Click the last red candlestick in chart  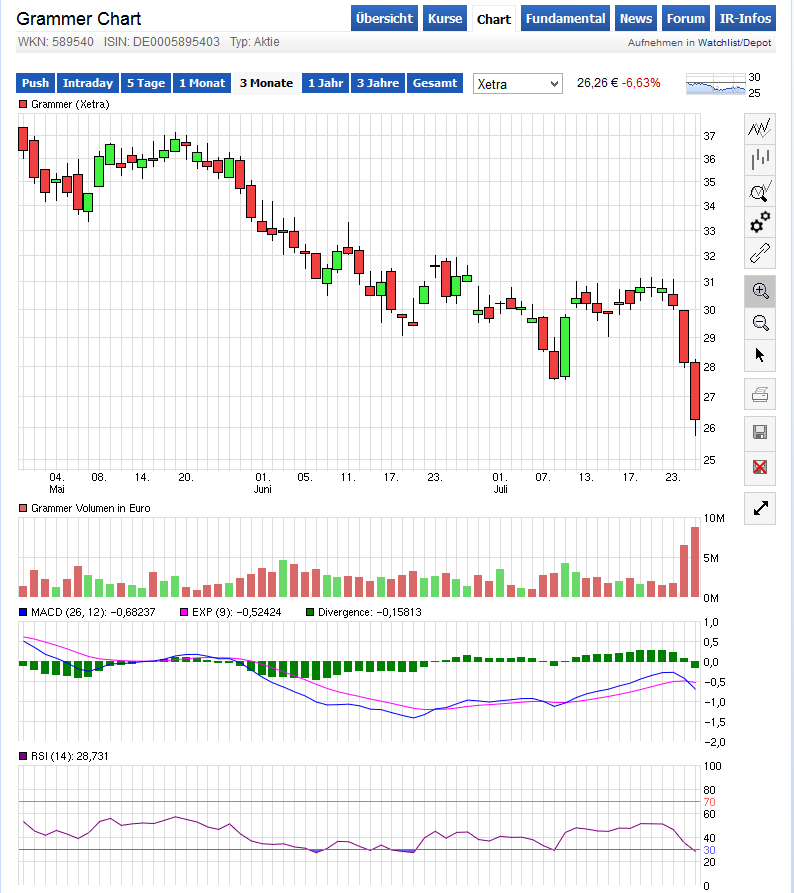coord(695,391)
